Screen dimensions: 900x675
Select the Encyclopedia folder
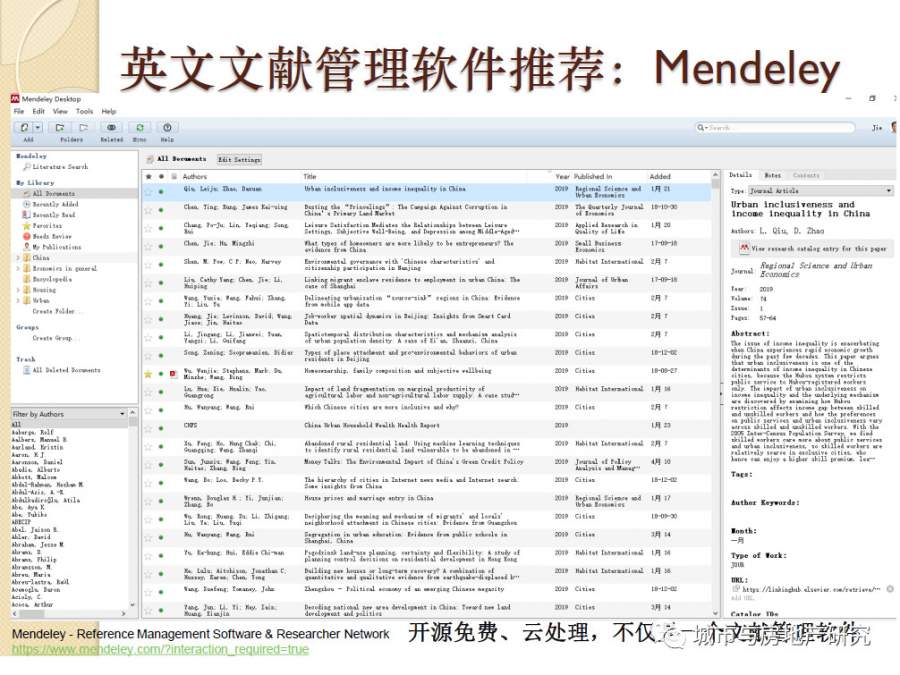click(x=47, y=279)
